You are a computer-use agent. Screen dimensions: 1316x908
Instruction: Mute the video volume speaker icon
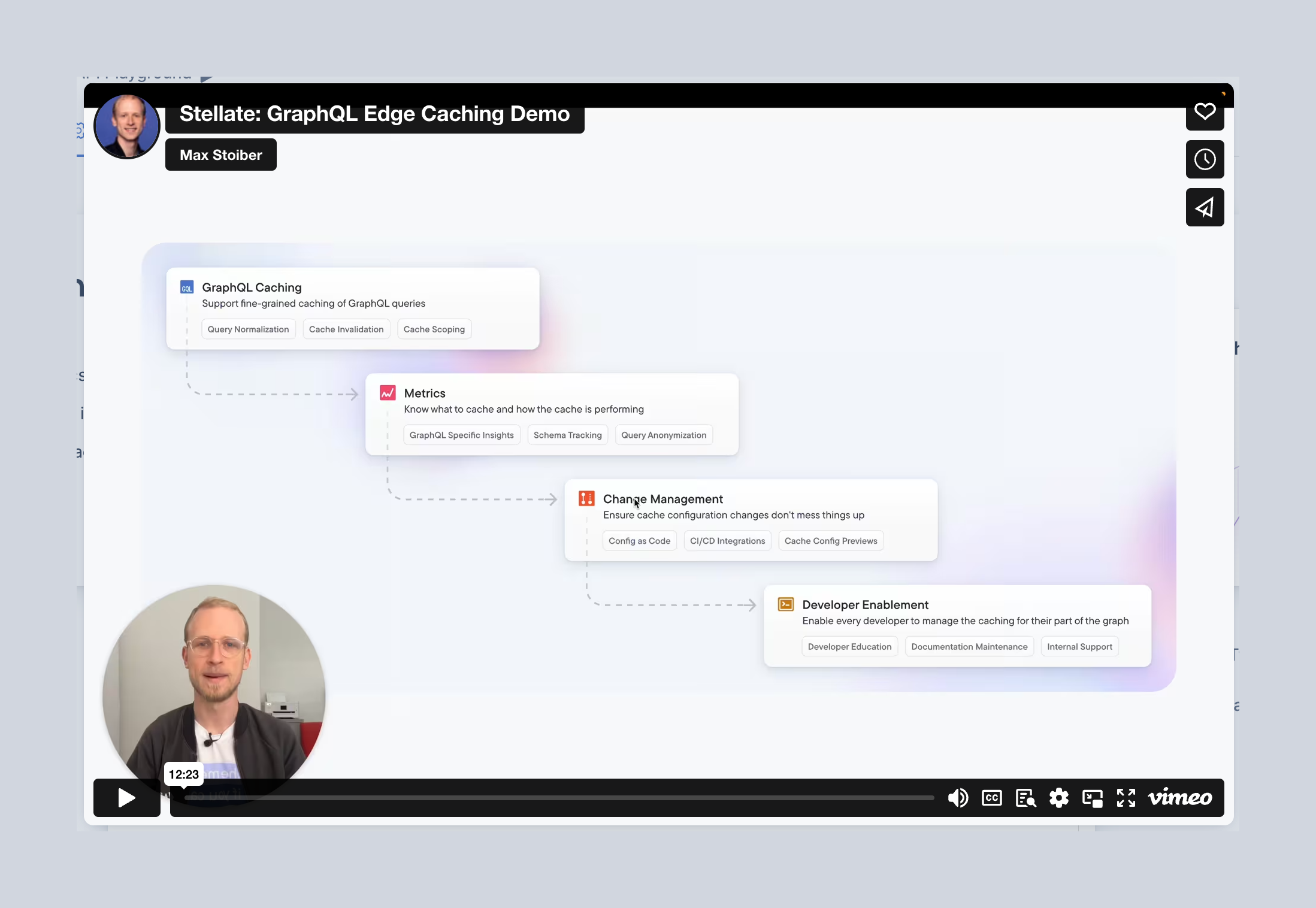click(958, 798)
